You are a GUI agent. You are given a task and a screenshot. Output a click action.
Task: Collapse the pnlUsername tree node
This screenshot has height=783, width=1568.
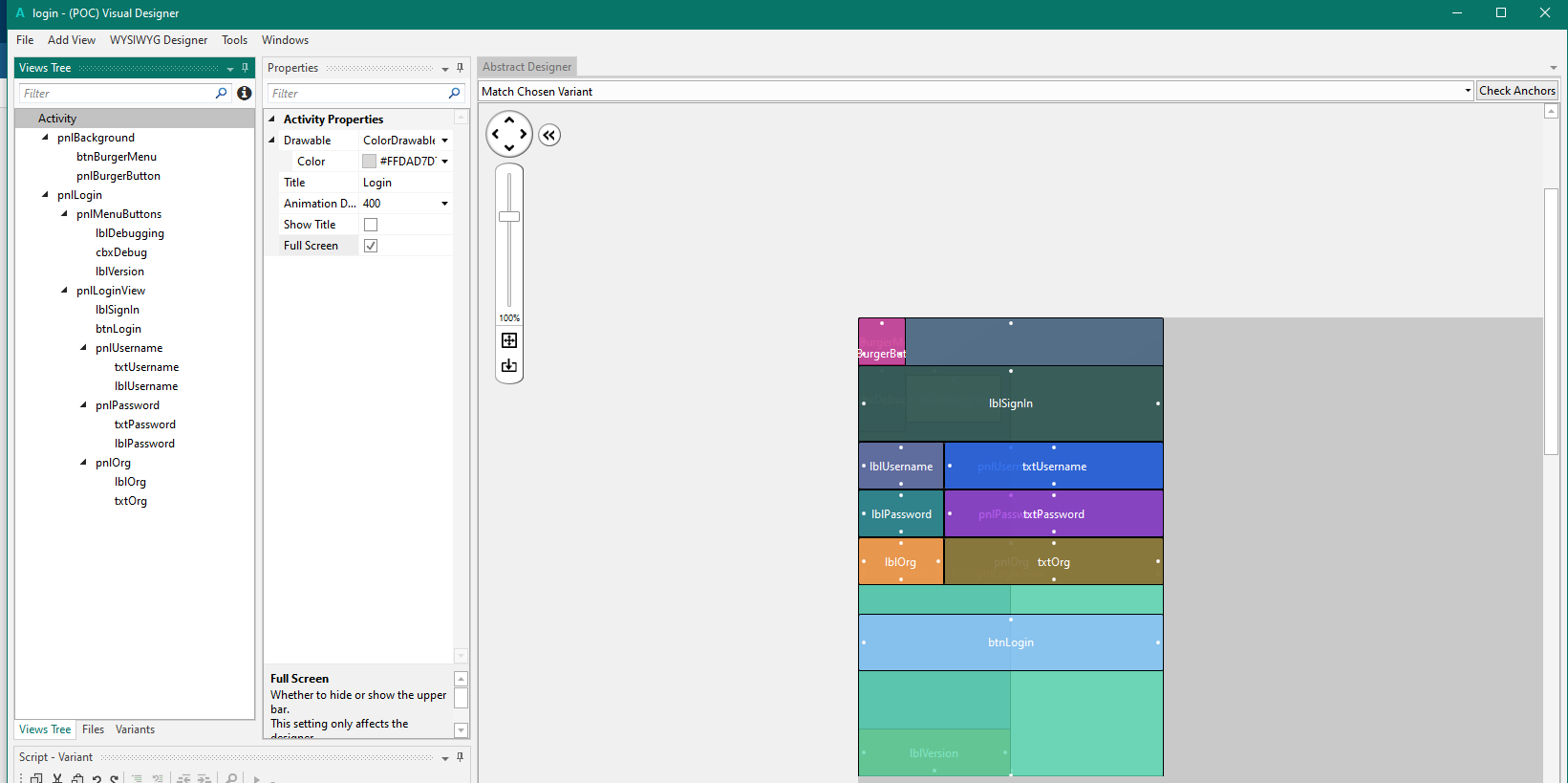coord(83,348)
